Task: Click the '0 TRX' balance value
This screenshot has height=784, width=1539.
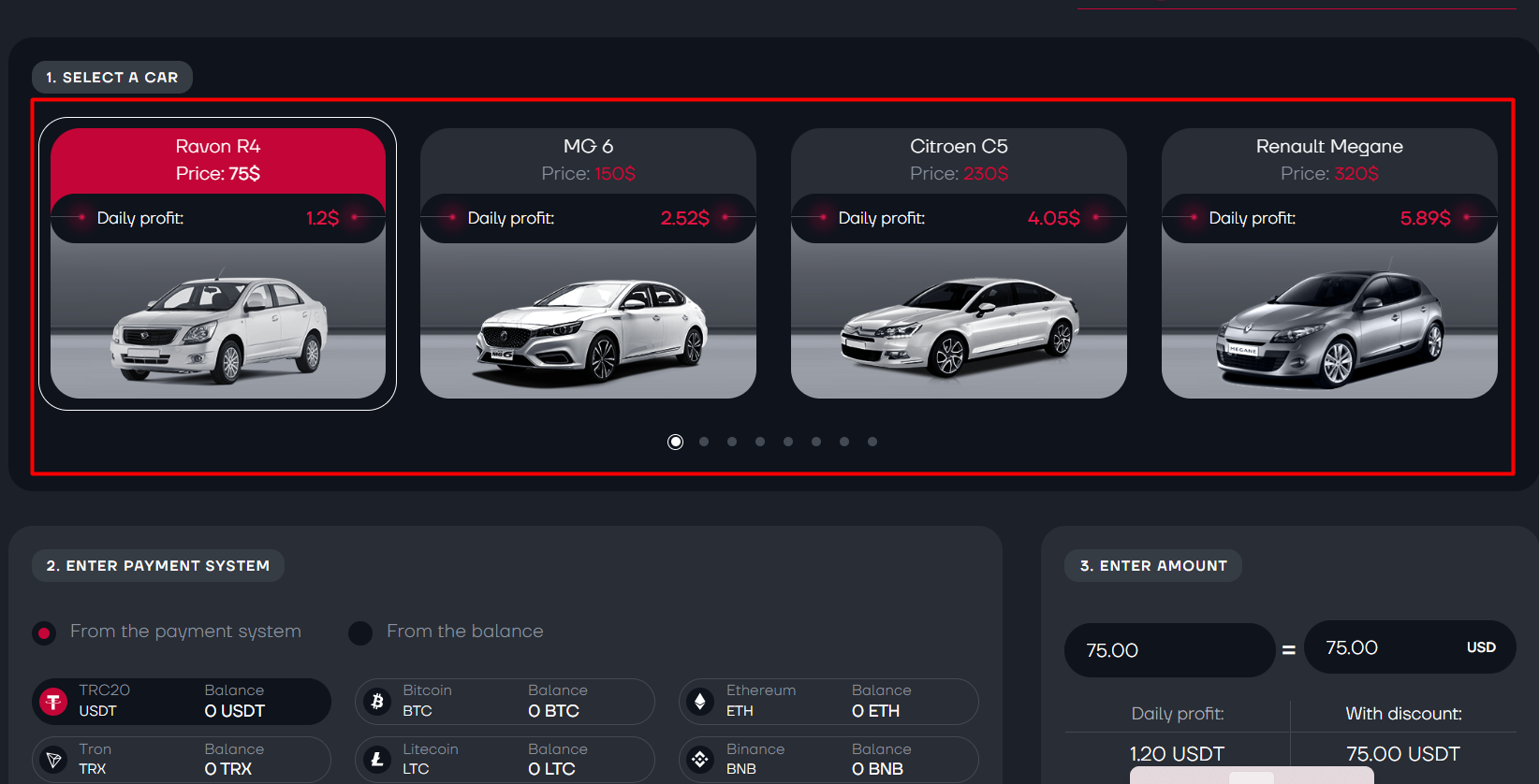Action: pos(228,769)
